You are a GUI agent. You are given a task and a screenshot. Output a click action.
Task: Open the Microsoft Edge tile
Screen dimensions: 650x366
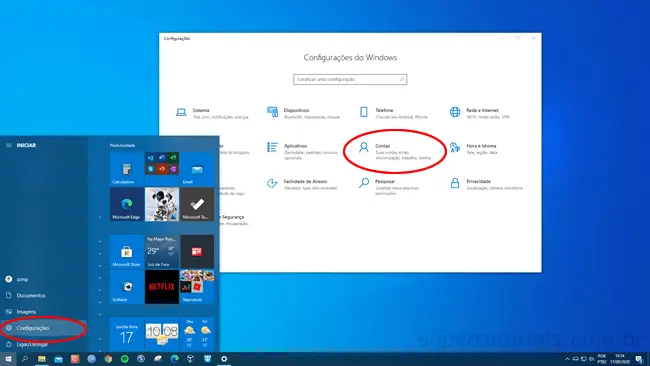coord(127,204)
